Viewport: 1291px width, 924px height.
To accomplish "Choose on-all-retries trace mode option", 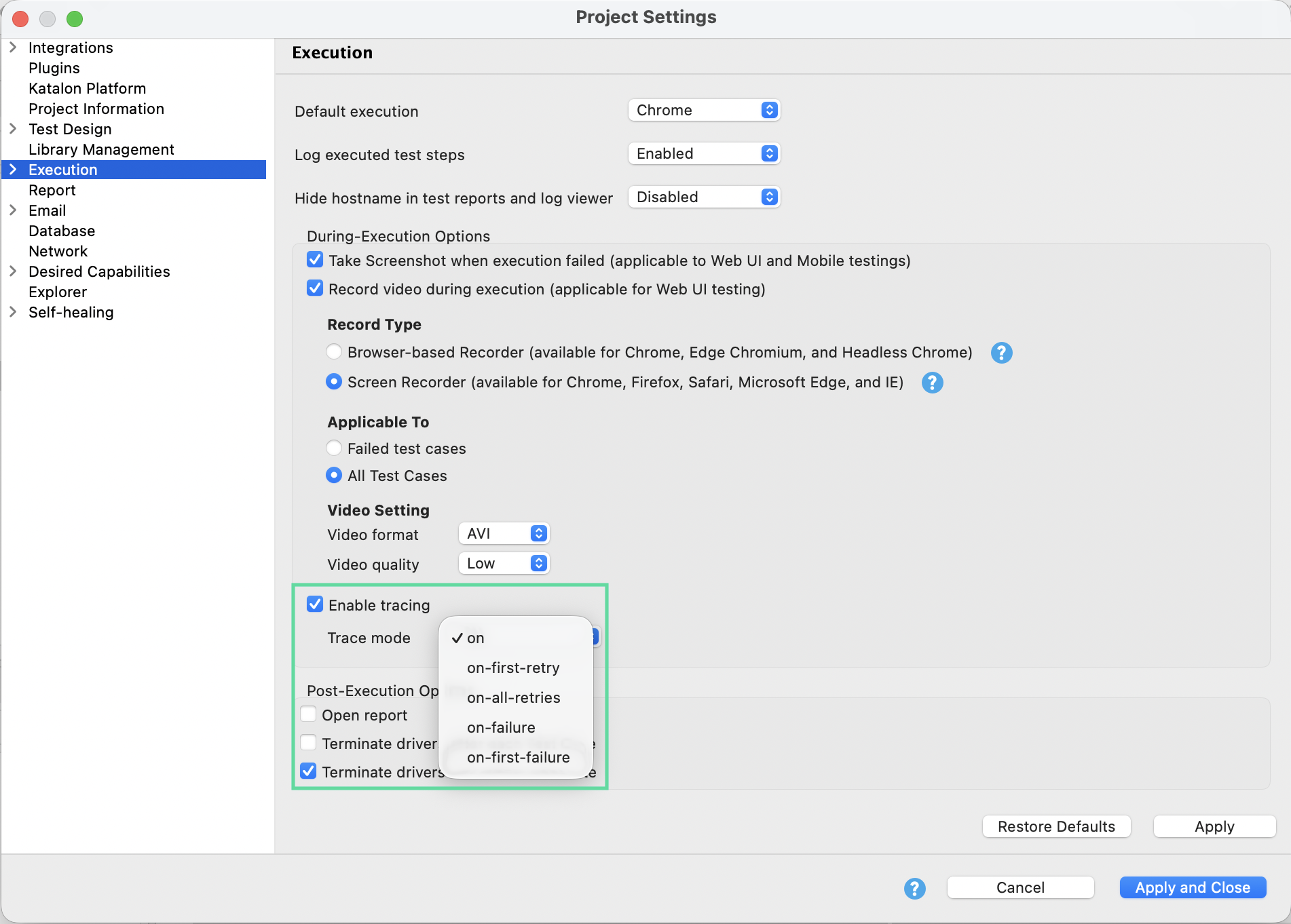I will (x=514, y=697).
